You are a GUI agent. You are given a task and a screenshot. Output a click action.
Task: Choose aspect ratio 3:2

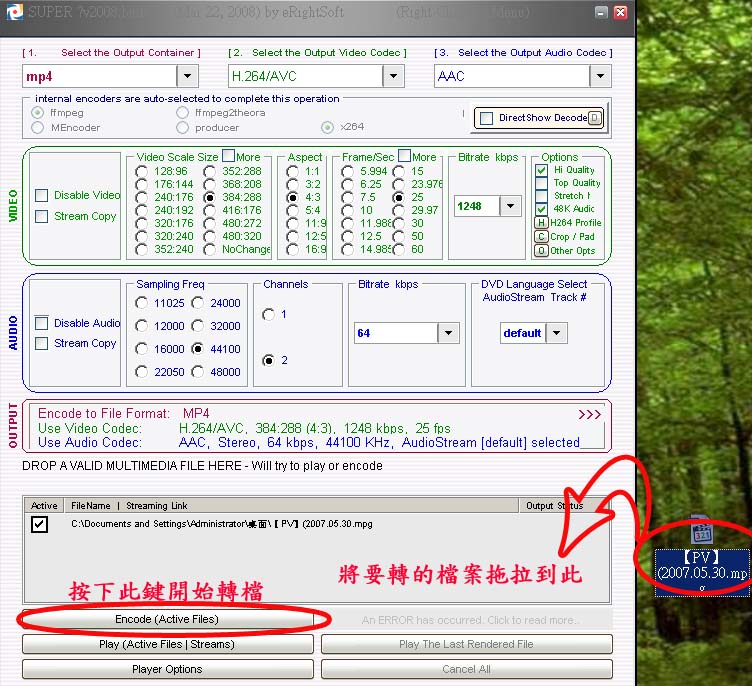(x=293, y=184)
